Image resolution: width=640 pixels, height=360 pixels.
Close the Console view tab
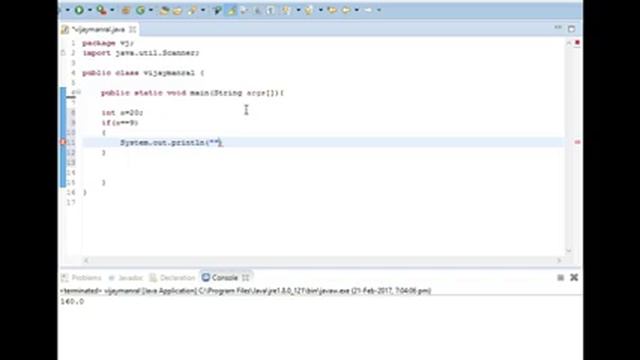(x=245, y=278)
